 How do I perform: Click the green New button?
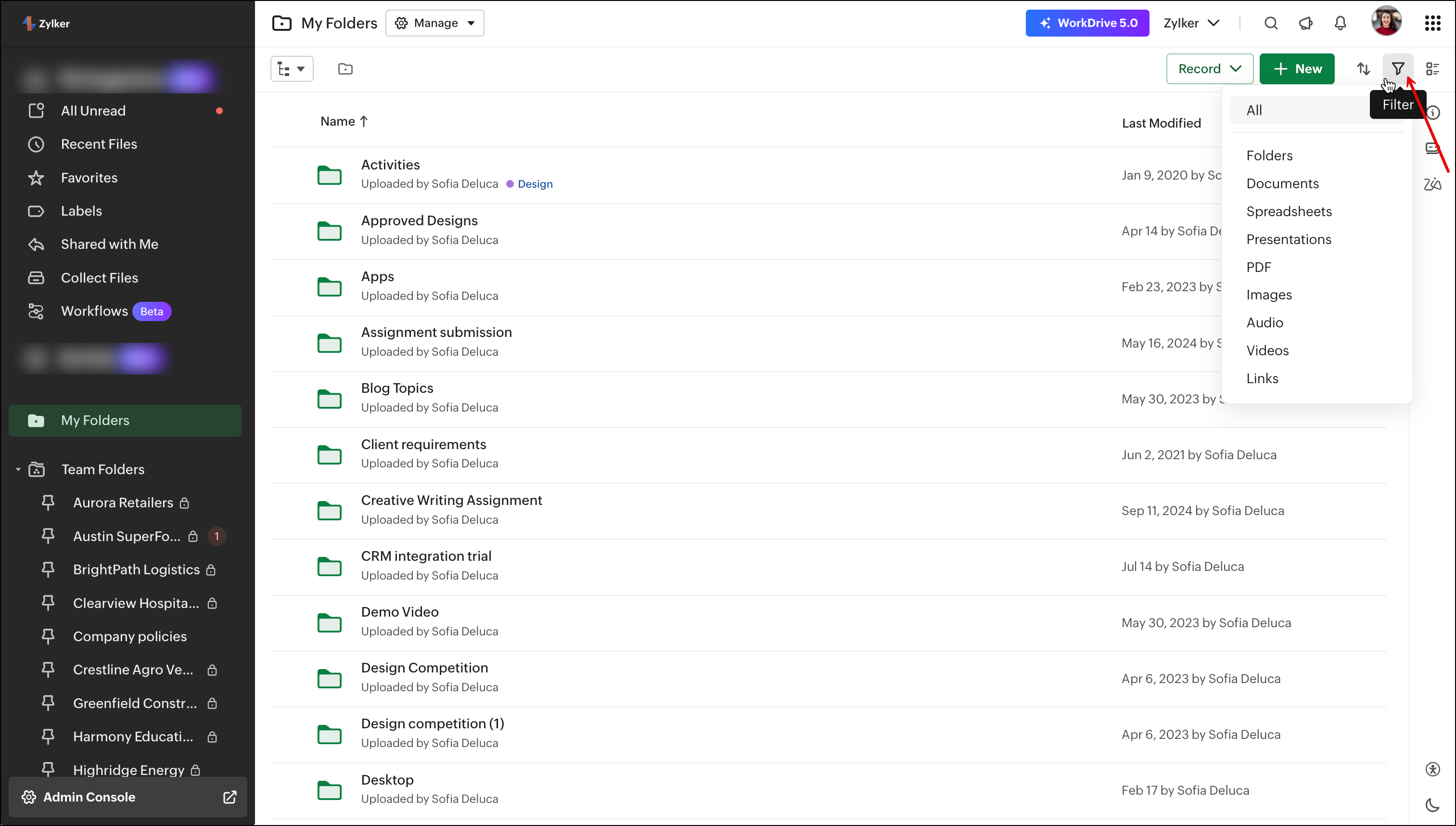[x=1297, y=69]
